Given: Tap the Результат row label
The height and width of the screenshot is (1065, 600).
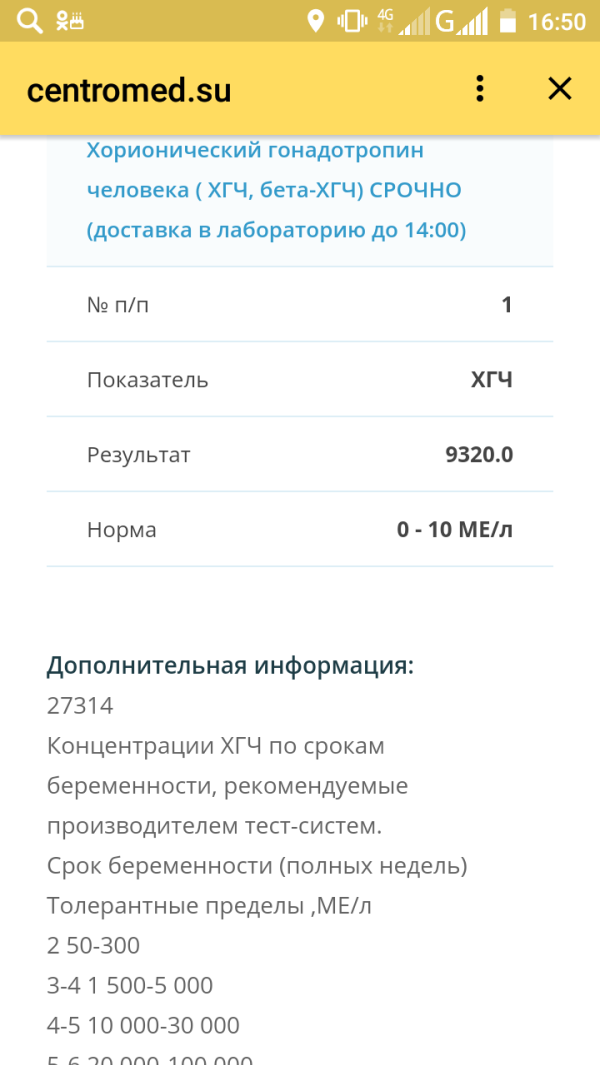Looking at the screenshot, I should pyautogui.click(x=139, y=455).
